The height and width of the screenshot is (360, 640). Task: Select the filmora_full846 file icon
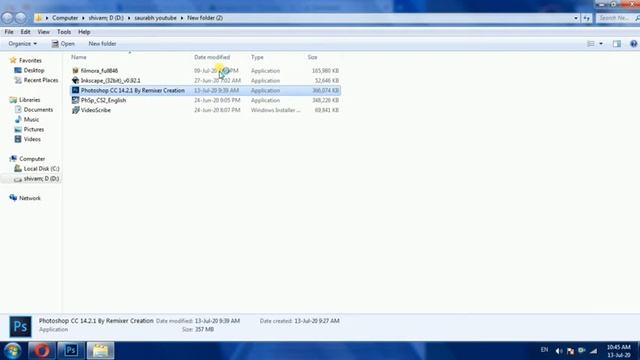[x=75, y=71]
